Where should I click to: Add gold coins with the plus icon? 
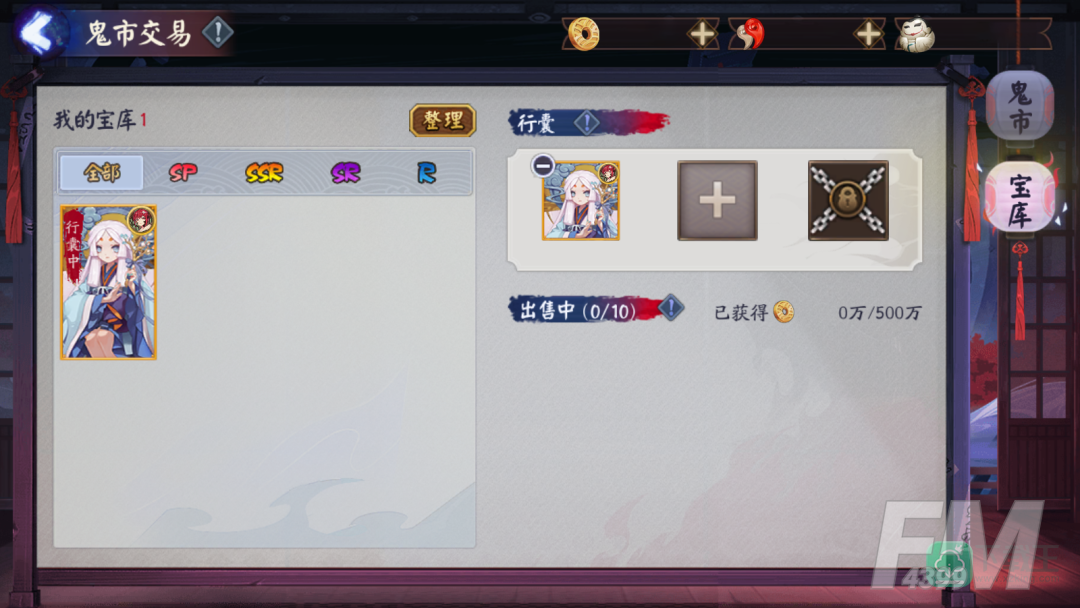702,34
